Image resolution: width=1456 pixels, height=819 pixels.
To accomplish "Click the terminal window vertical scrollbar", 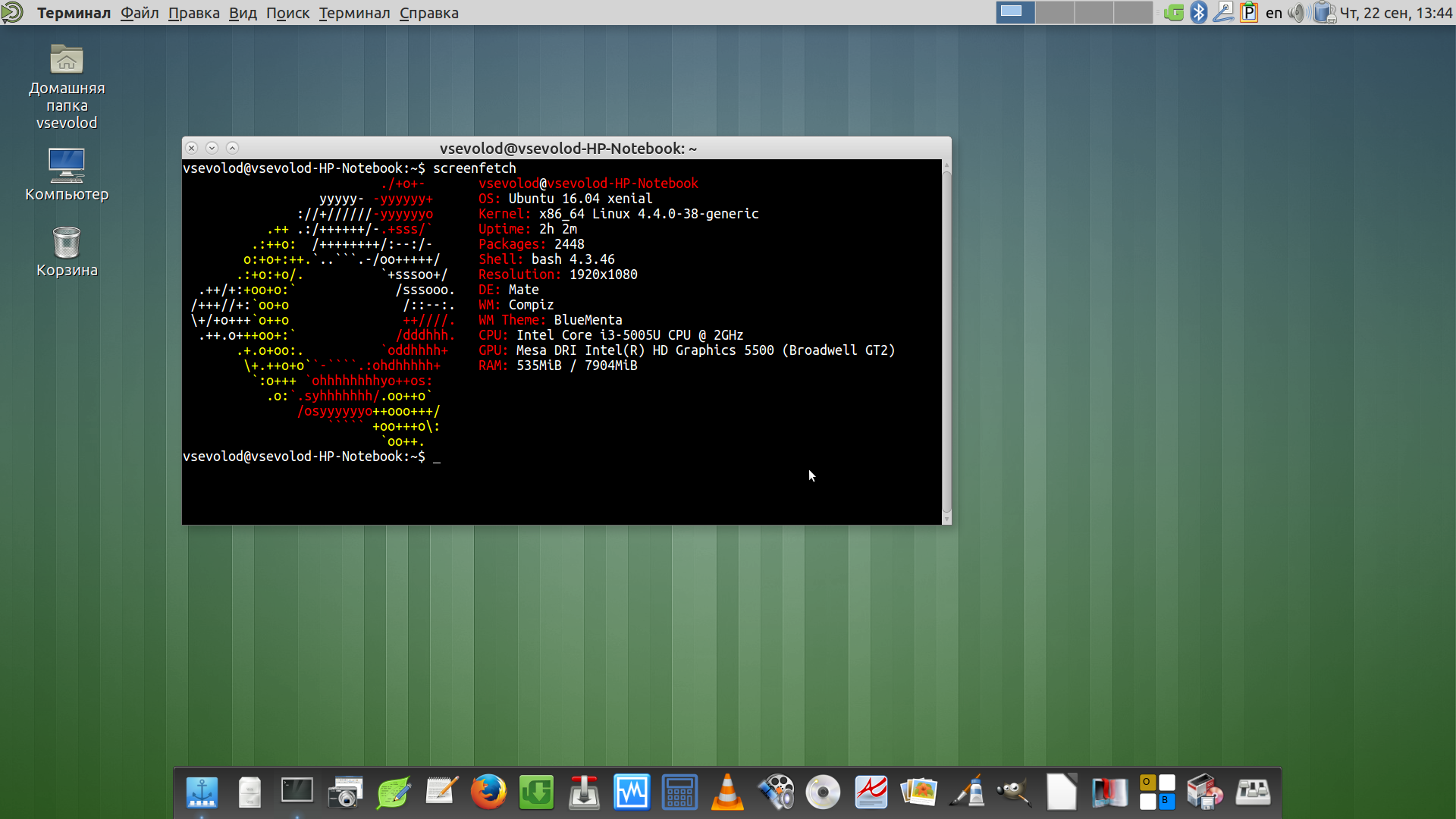I will [x=946, y=341].
